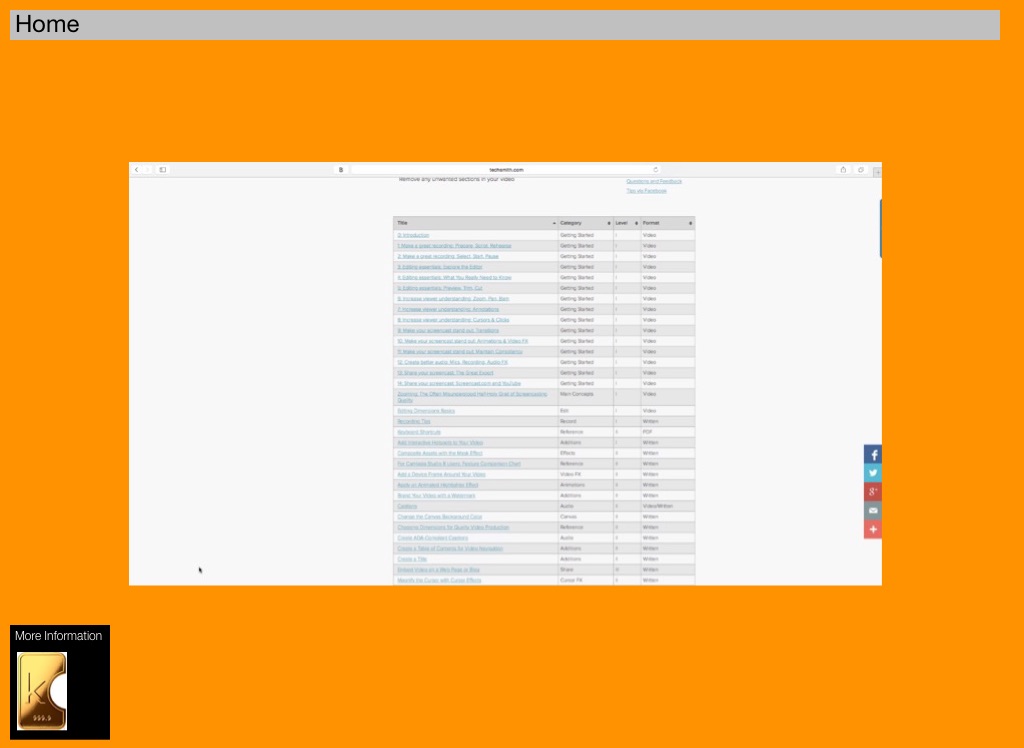This screenshot has height=748, width=1024.
Task: Open the 'Captions' tutorial link
Action: (x=407, y=506)
